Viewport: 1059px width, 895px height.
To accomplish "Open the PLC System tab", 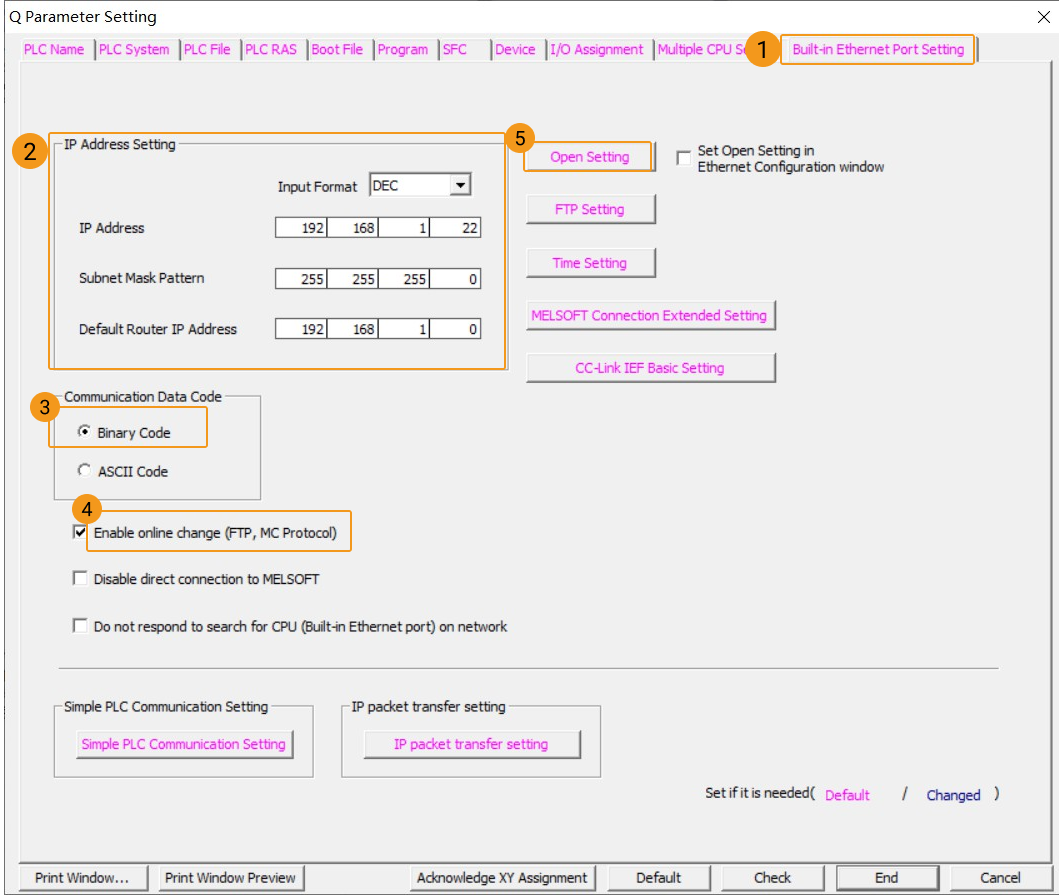I will point(135,49).
